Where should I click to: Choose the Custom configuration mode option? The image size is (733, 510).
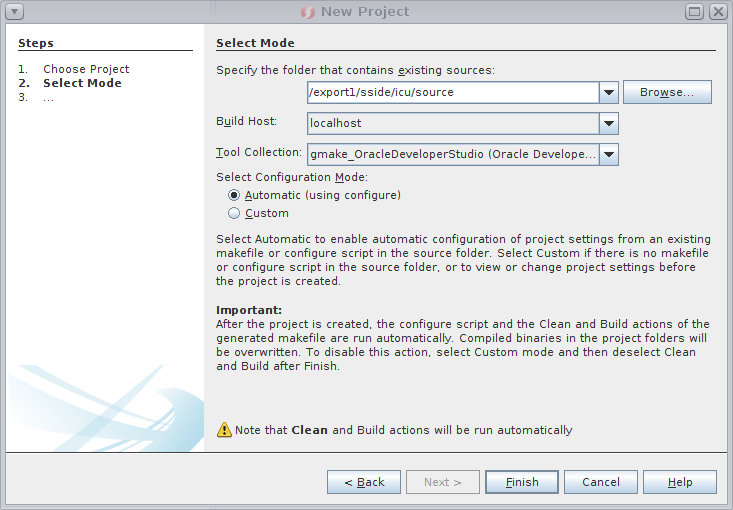[234, 213]
